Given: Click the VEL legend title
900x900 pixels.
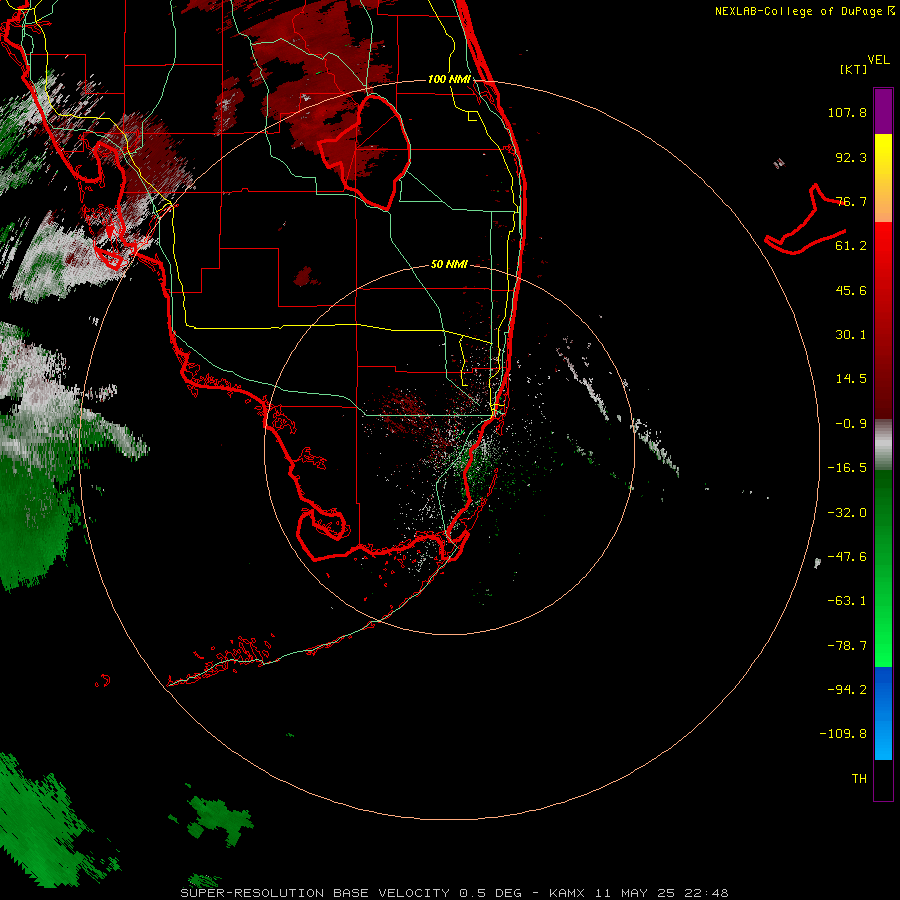Looking at the screenshot, I should [878, 60].
